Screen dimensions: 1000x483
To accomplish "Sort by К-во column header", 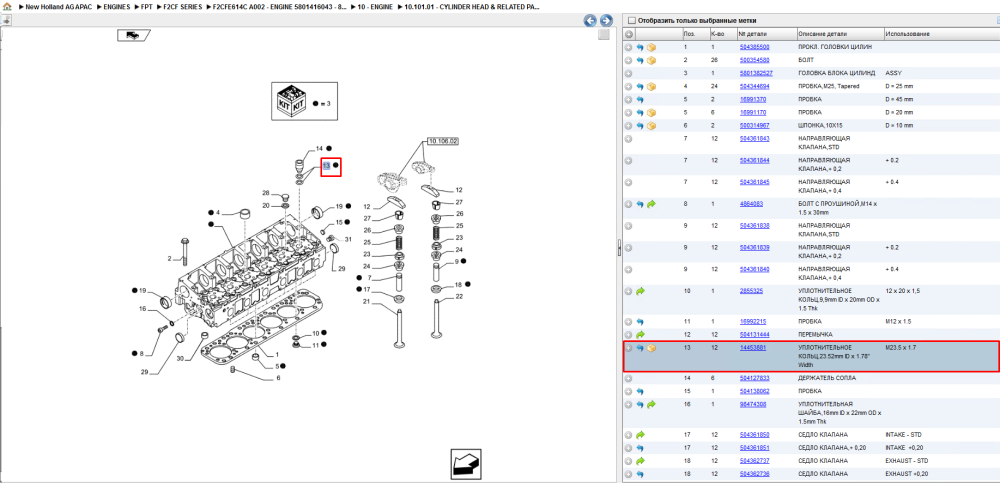I will point(723,34).
